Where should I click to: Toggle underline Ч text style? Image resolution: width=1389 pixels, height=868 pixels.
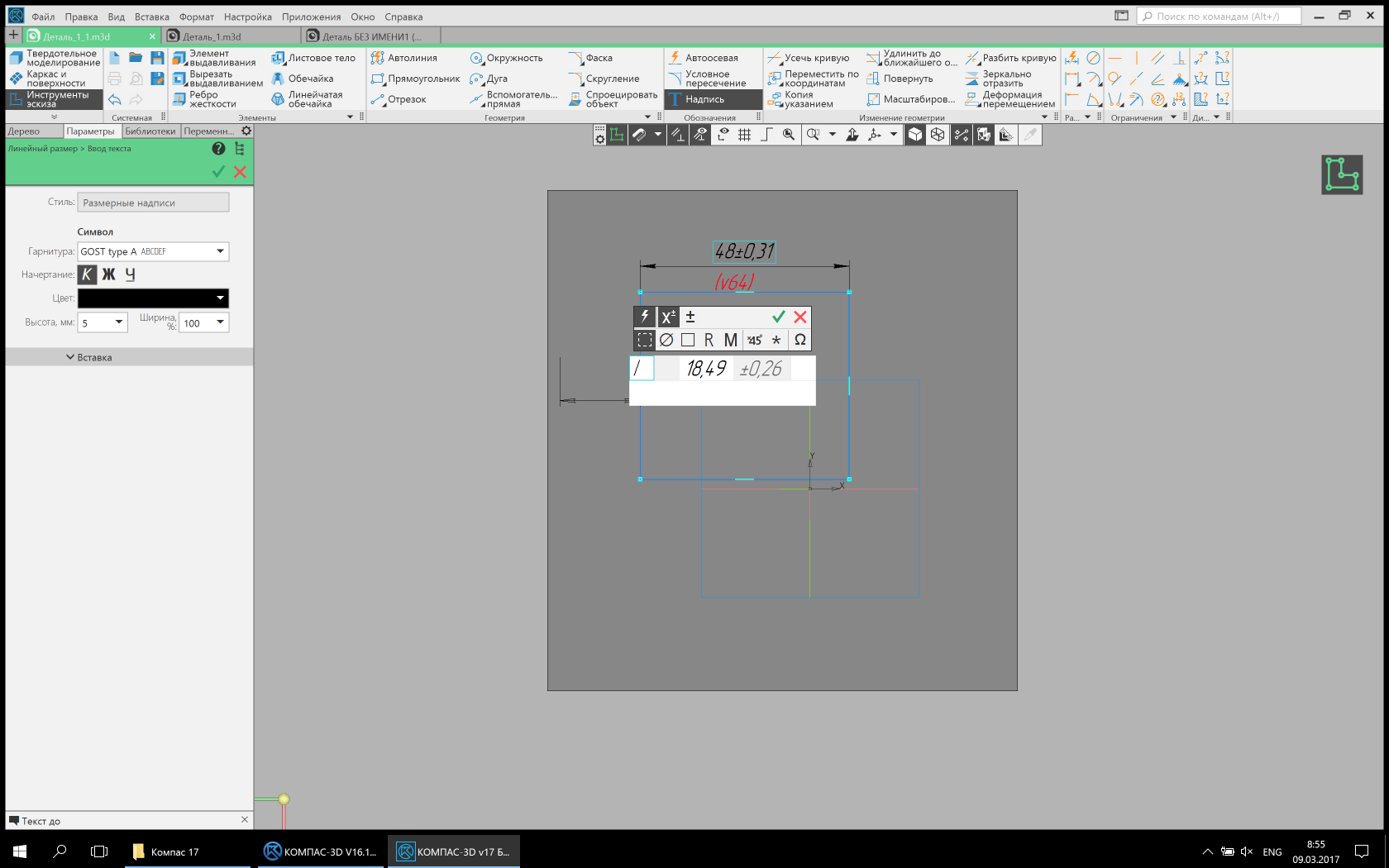coord(130,274)
